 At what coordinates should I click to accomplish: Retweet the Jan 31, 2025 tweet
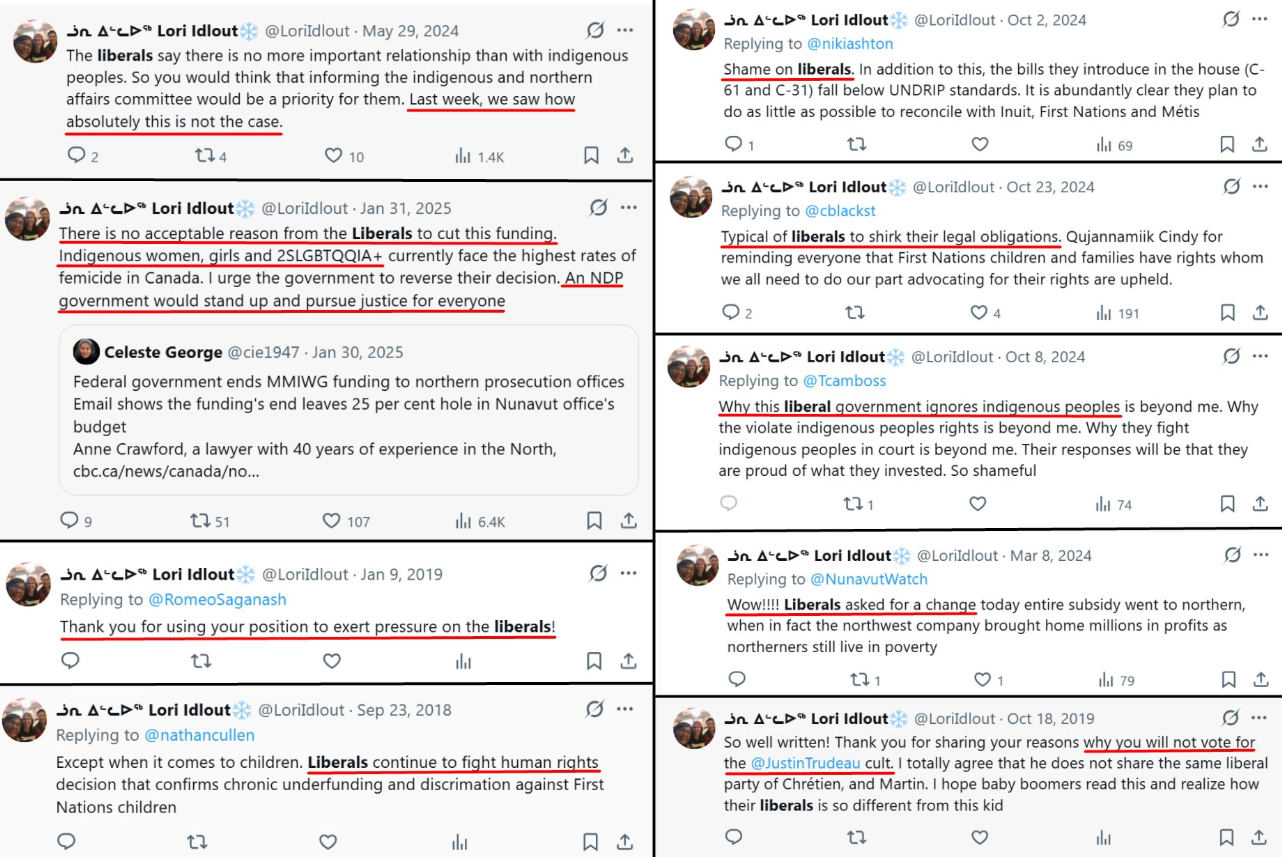click(x=201, y=520)
